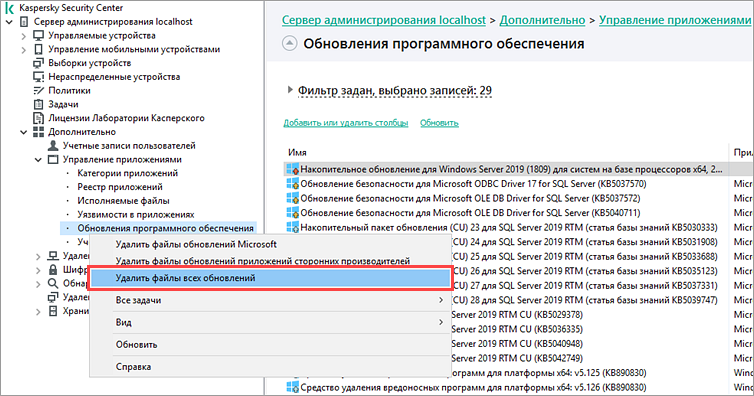
Task: Click the lock icon of the Шифрование node
Action: [x=53, y=270]
